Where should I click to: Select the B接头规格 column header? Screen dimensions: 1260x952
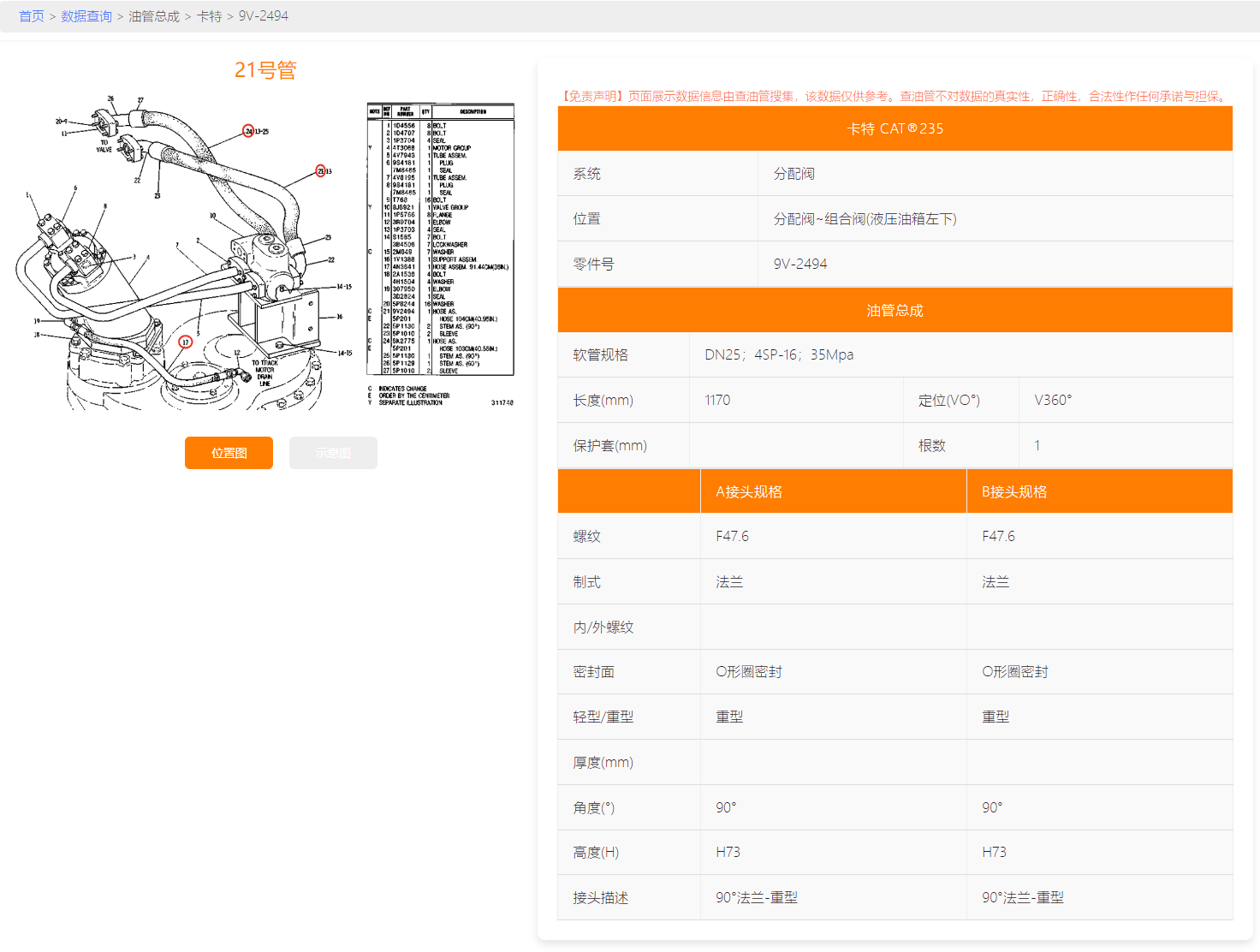[1014, 491]
